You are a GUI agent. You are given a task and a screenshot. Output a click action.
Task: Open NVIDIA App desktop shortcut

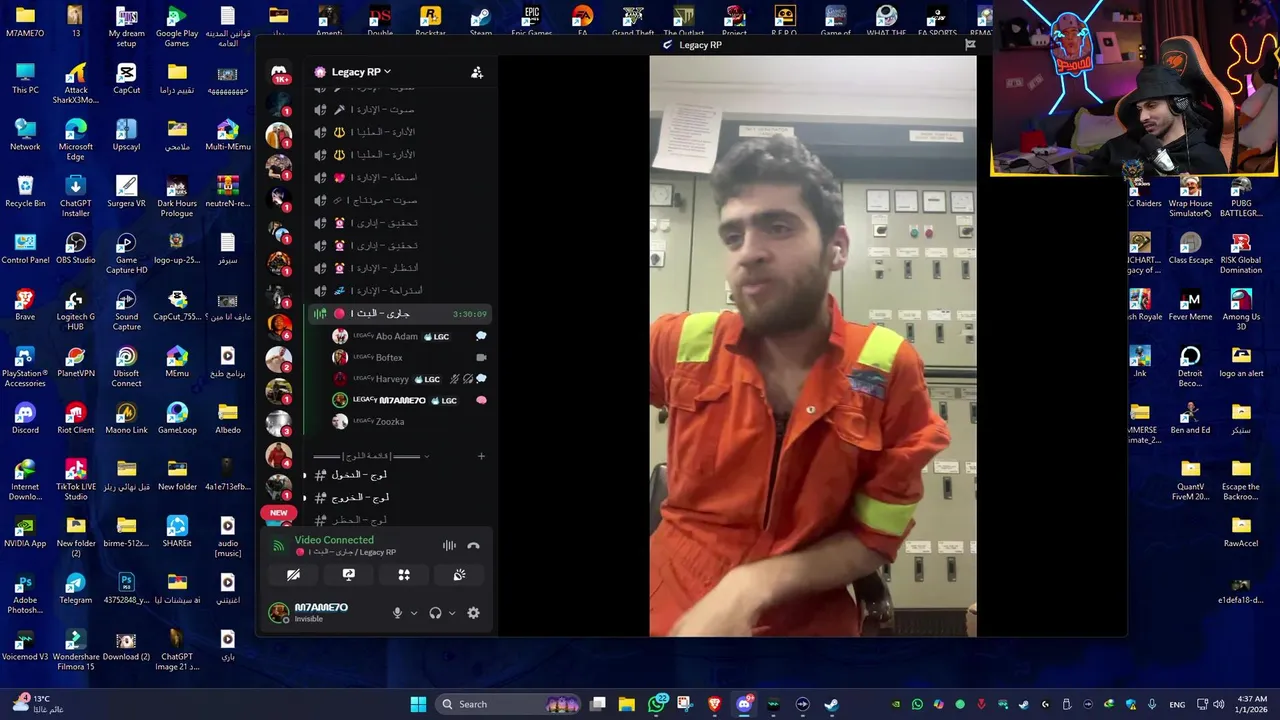pyautogui.click(x=25, y=532)
